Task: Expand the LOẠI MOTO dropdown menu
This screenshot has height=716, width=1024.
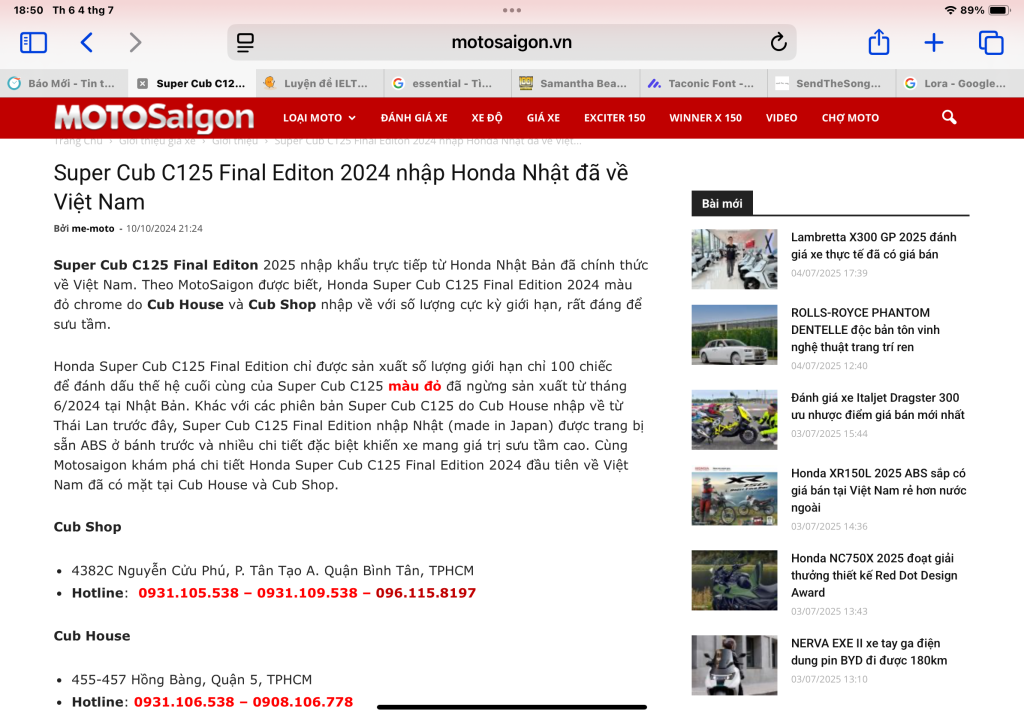Action: (319, 118)
